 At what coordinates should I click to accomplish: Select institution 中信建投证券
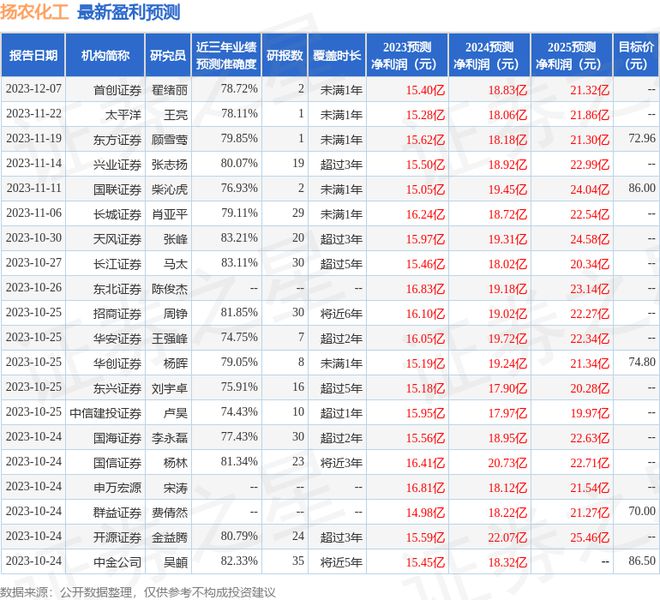[105, 413]
